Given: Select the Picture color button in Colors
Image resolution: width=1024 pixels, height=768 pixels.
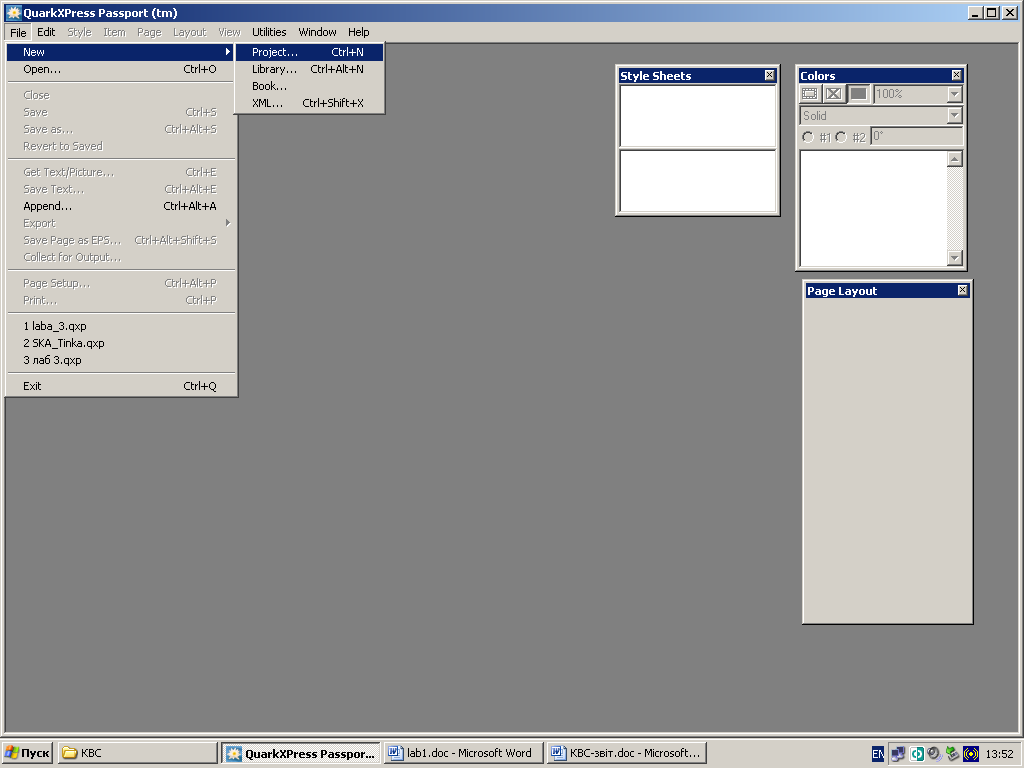Looking at the screenshot, I should (834, 94).
